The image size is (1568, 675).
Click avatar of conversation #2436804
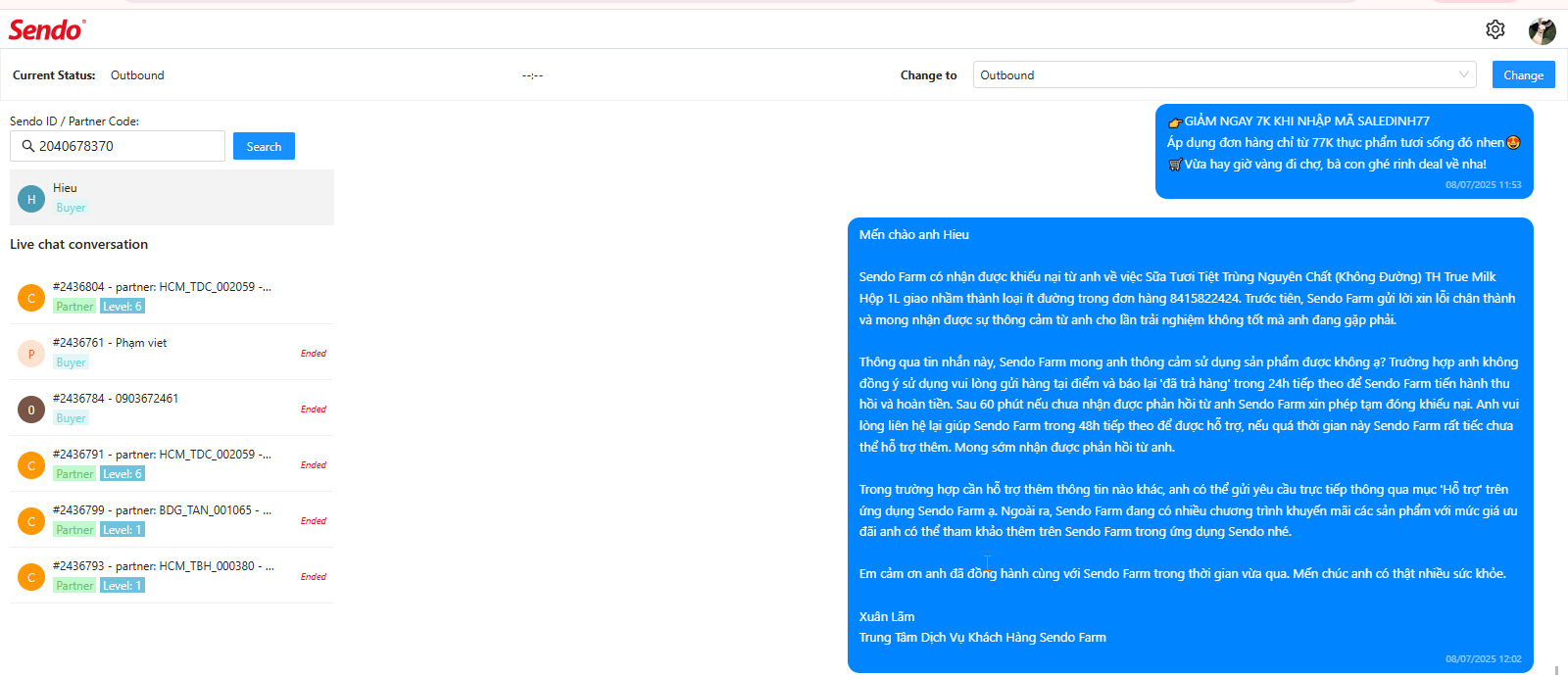[x=31, y=298]
